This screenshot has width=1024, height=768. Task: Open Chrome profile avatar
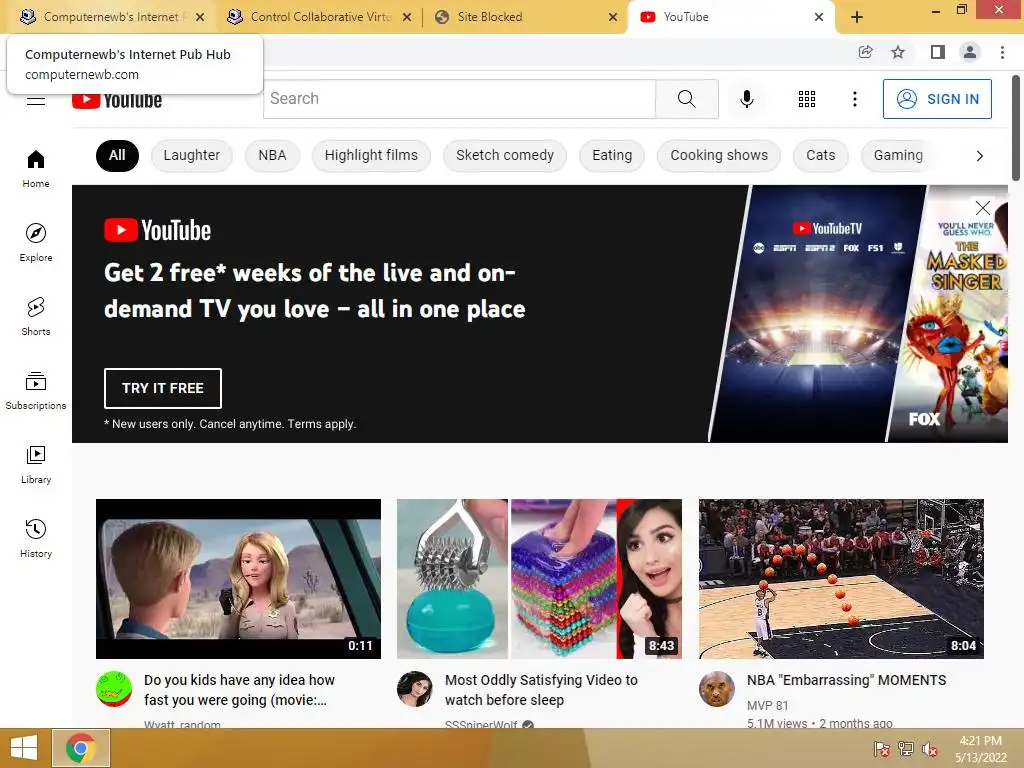pos(970,52)
